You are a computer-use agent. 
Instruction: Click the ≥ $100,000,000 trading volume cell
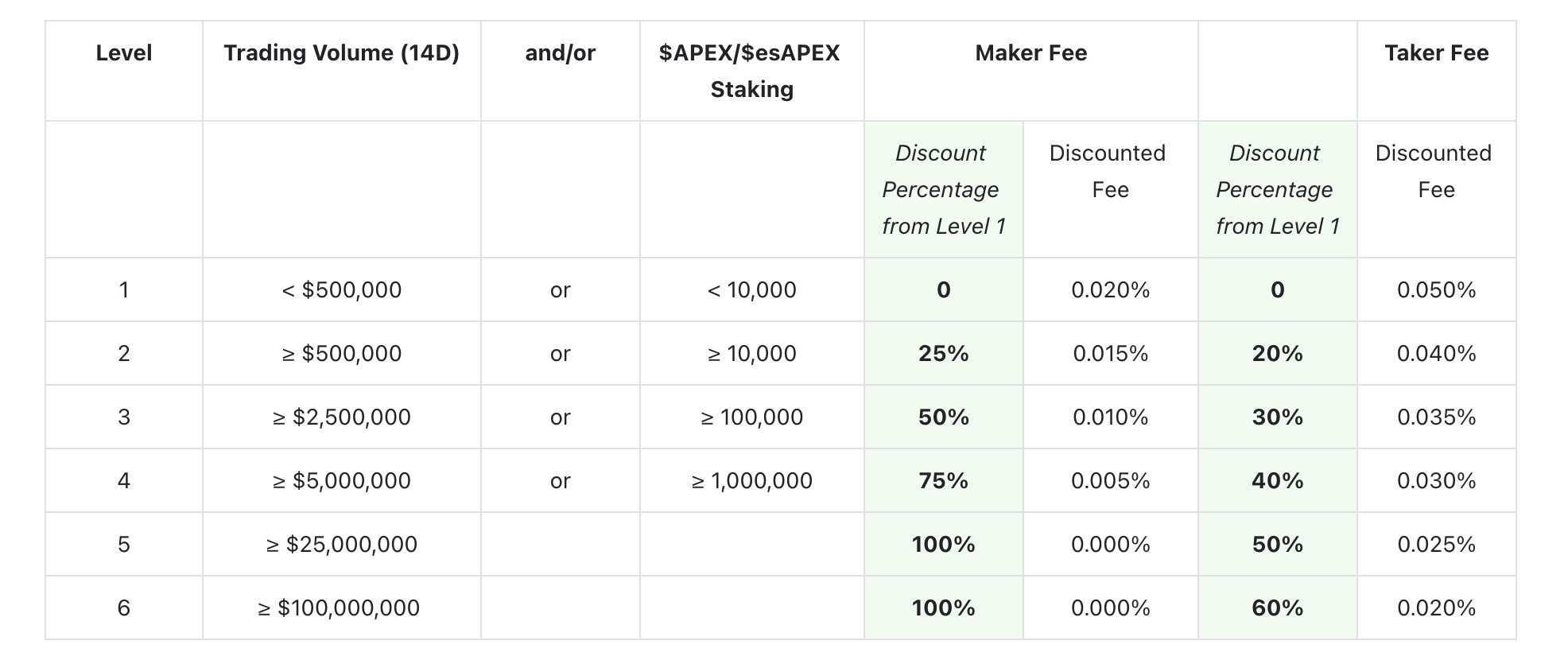pos(341,608)
